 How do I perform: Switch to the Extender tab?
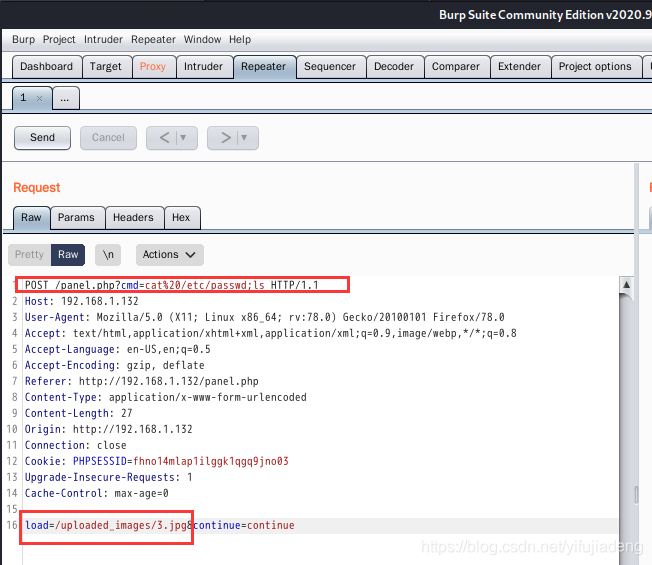point(520,67)
